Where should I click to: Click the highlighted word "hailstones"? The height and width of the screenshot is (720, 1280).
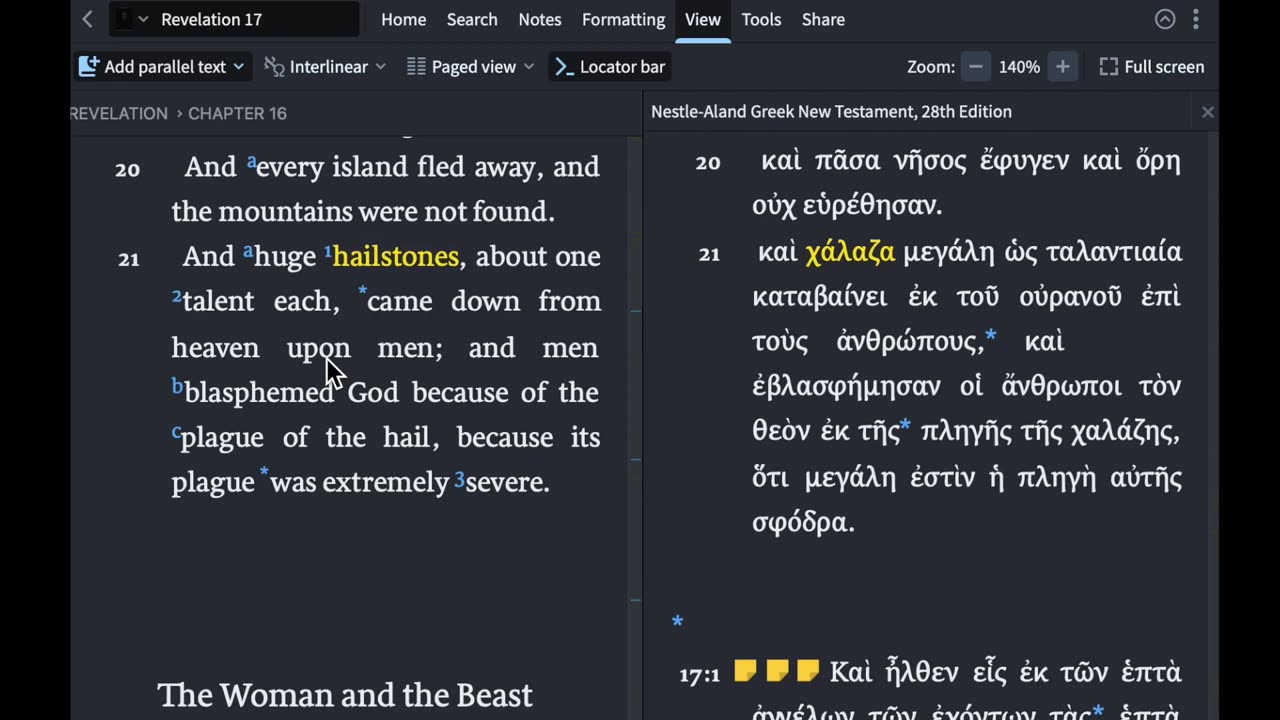pos(395,256)
